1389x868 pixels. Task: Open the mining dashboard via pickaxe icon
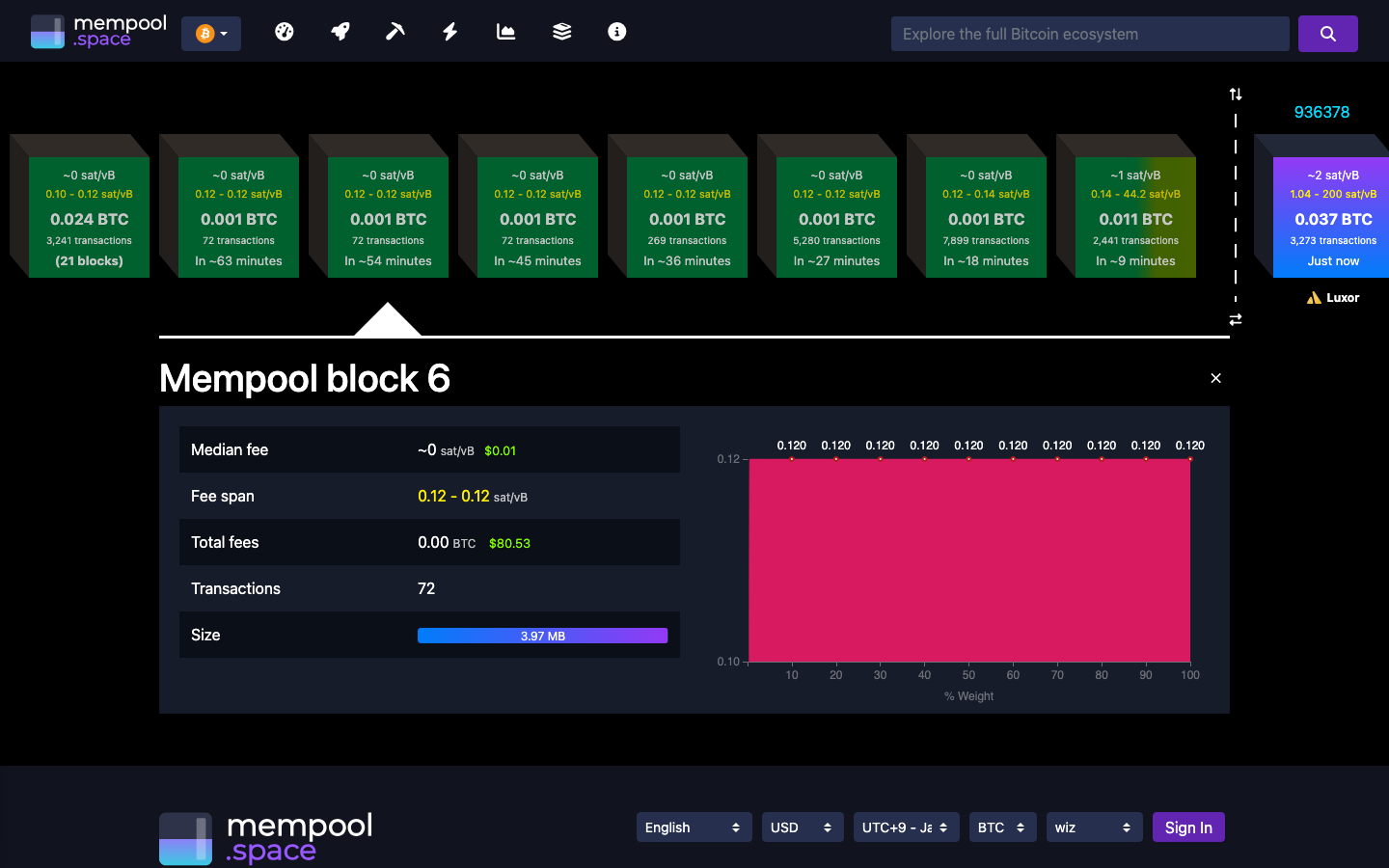point(395,31)
